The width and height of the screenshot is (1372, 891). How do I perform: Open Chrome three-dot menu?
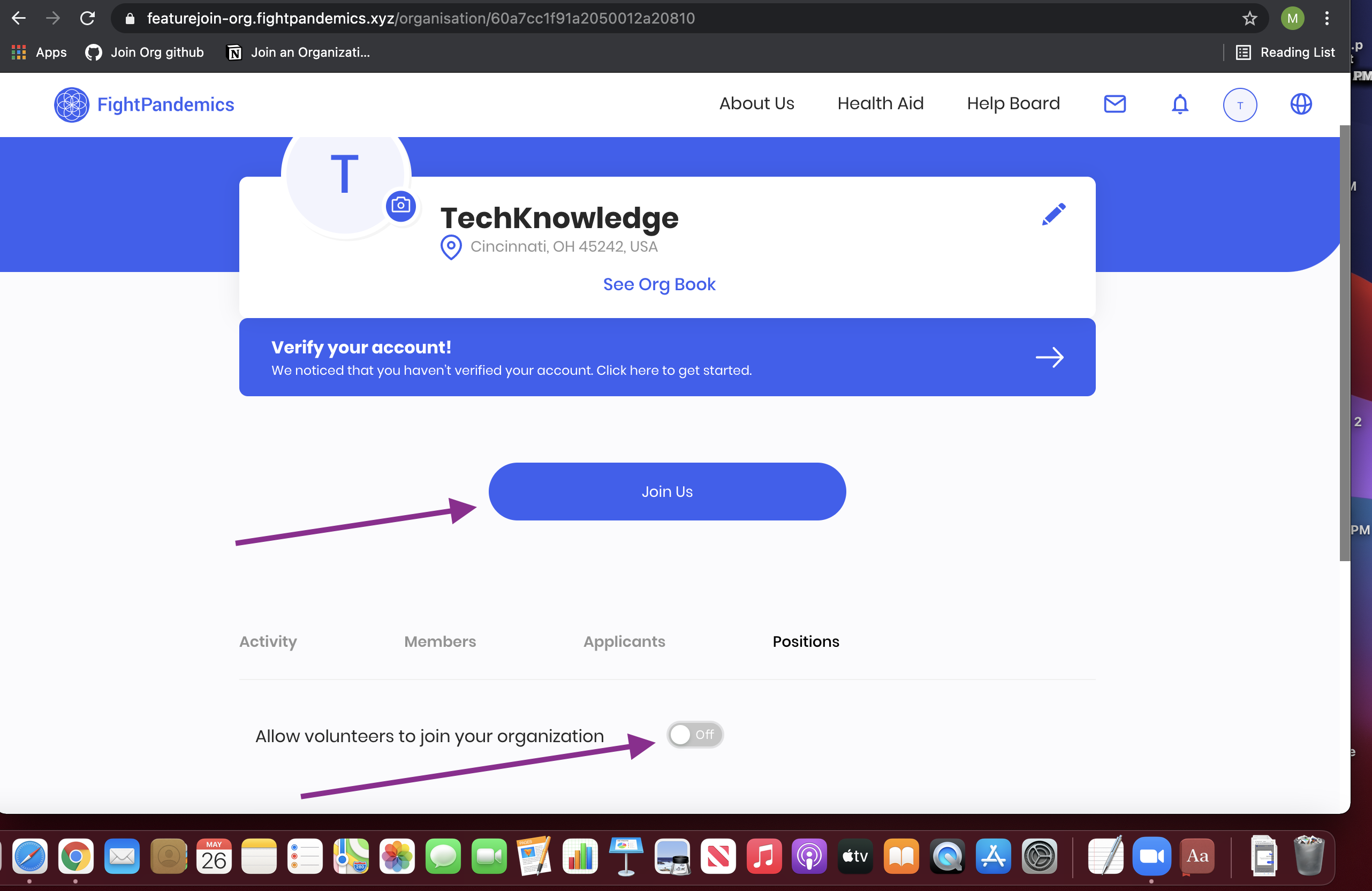pyautogui.click(x=1326, y=18)
